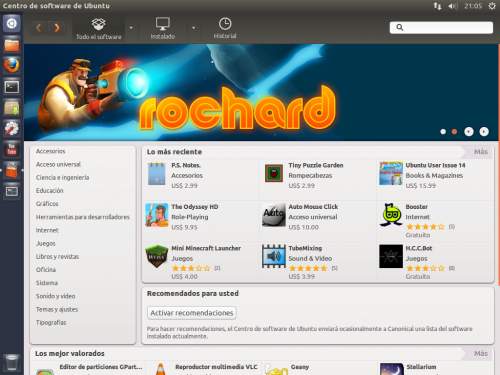
Task: Open the Auto Mouse Click icon
Action: [x=274, y=215]
